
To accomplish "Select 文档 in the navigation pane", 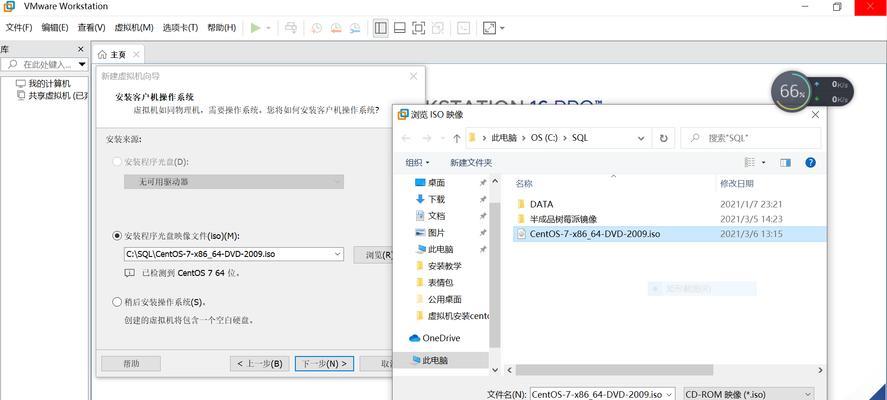I will click(437, 216).
